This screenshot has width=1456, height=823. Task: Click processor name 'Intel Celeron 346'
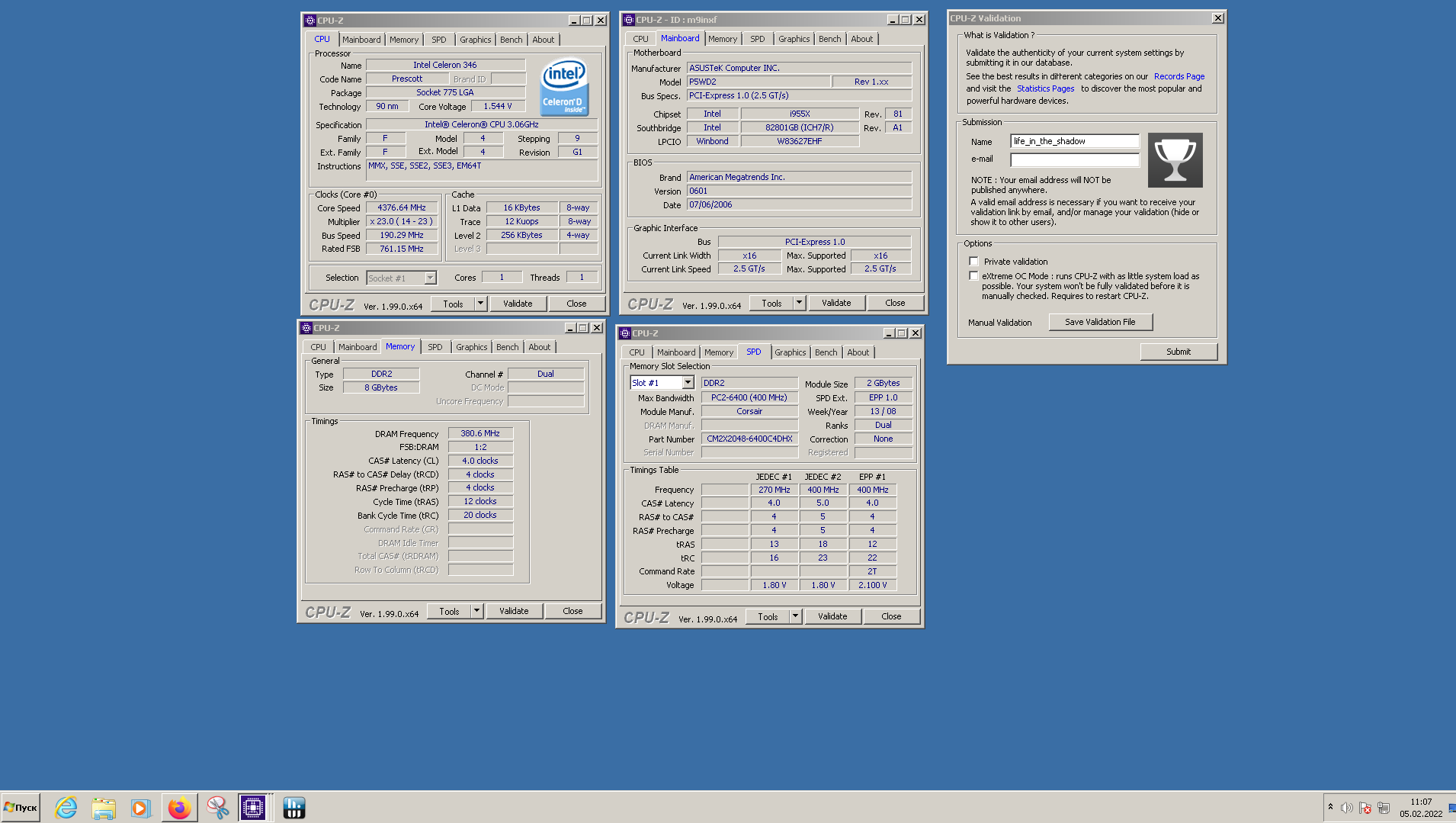[x=445, y=65]
